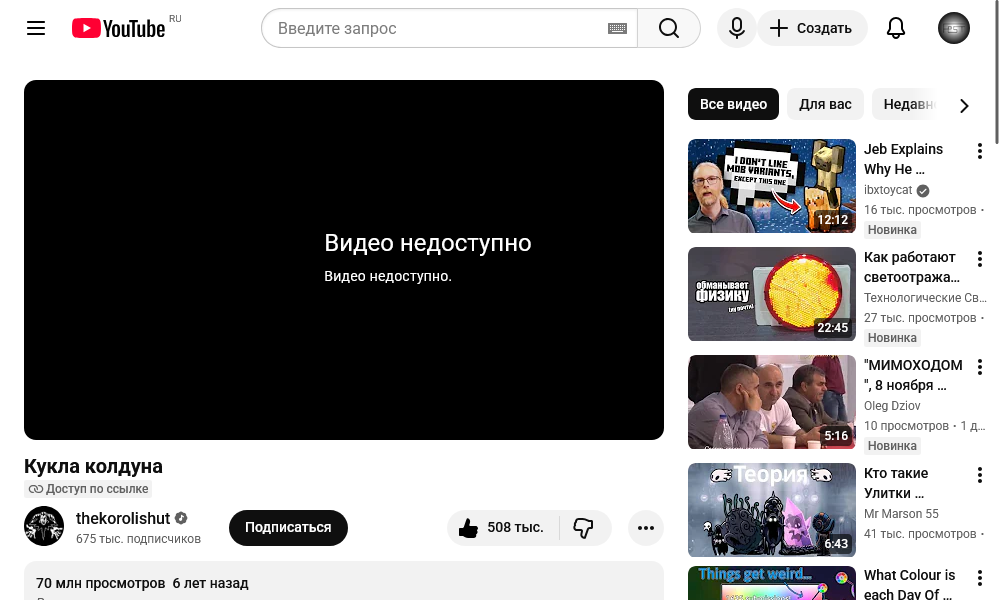Viewport: 1000px width, 600px height.
Task: Click the verified badge next to thekorolishut
Action: [181, 518]
